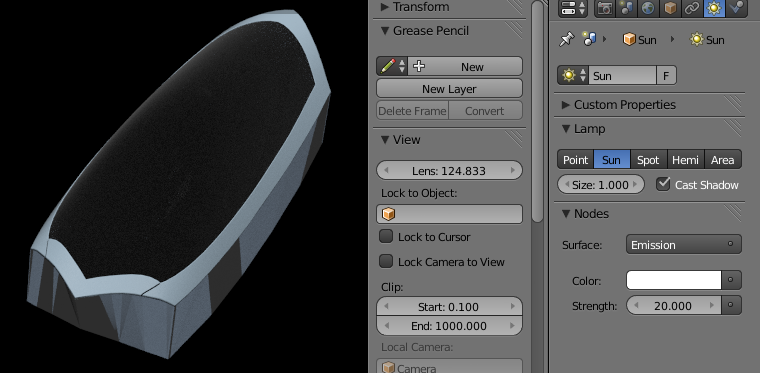Click the Clip End 1000.000 field
The image size is (760, 373).
point(449,326)
